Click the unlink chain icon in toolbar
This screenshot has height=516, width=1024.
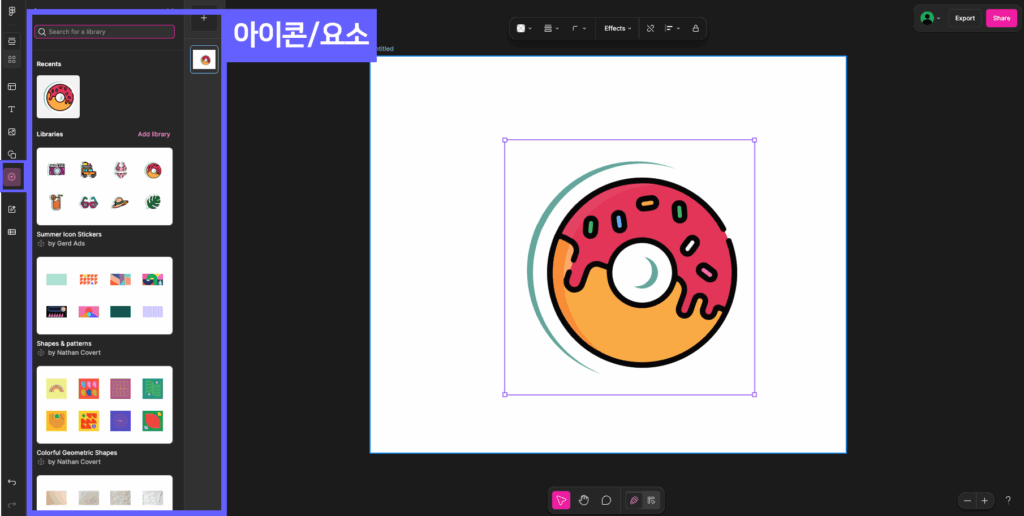pos(650,29)
